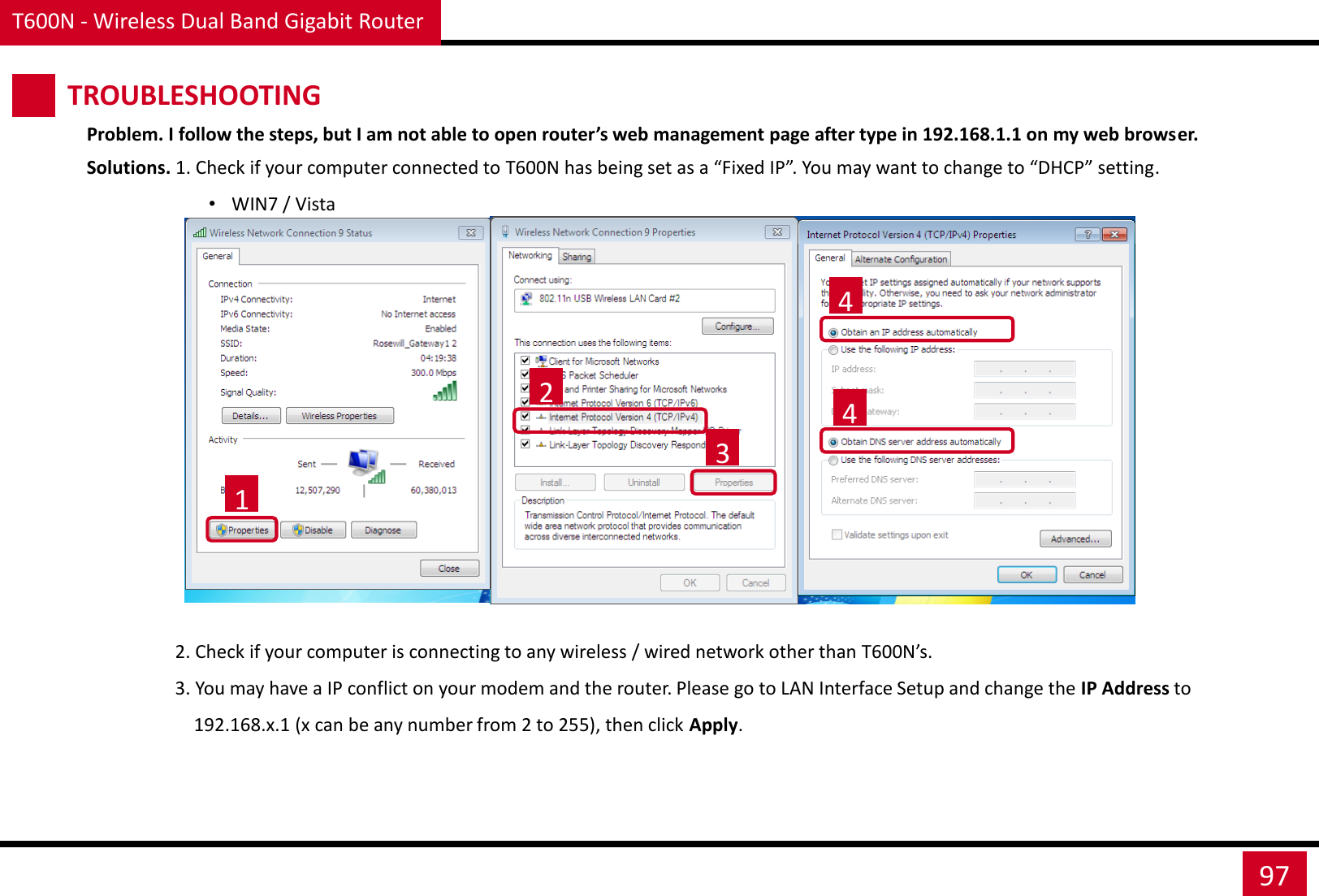Click adapter icon beside 802.11n USB Wireless LAN
This screenshot has width=1319, height=896.
point(526,298)
